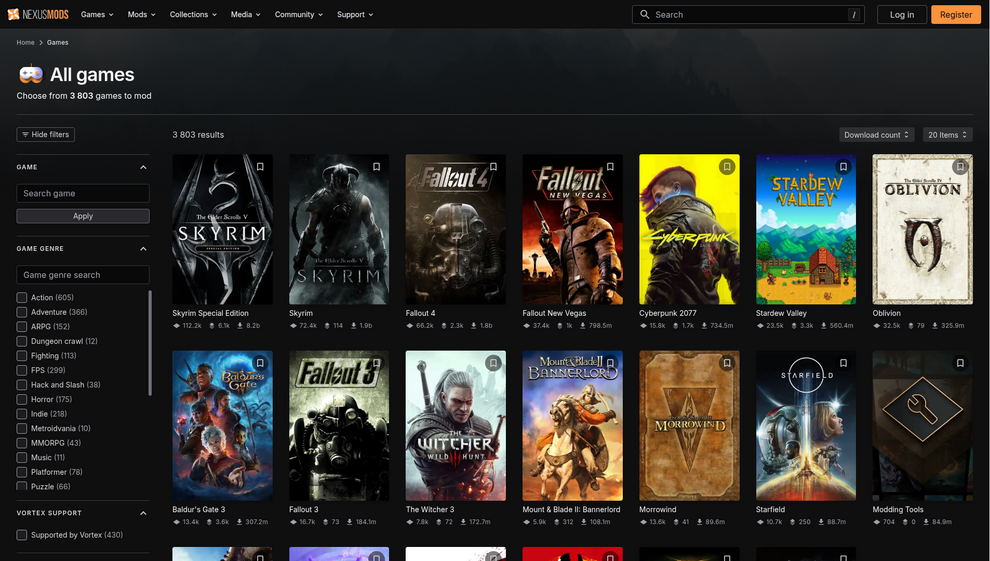Open the Baldur's Gate 3 title link
The height and width of the screenshot is (561, 990).
[x=198, y=509]
